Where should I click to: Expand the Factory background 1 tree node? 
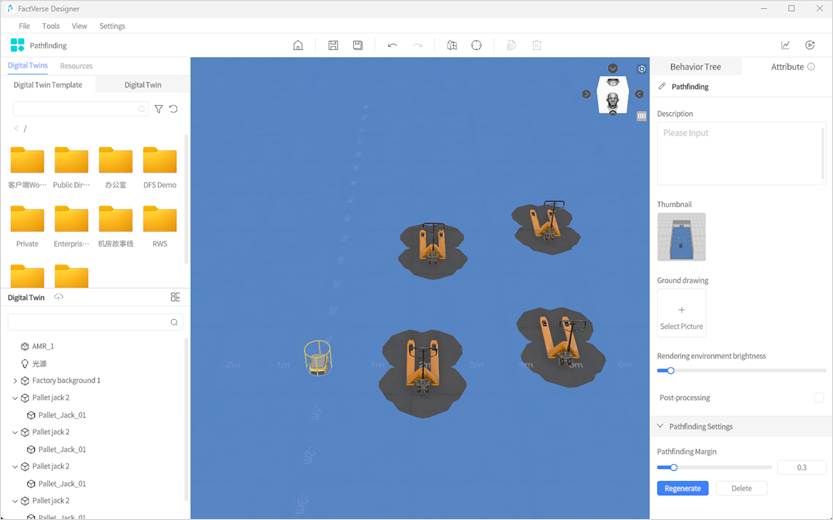pos(15,381)
